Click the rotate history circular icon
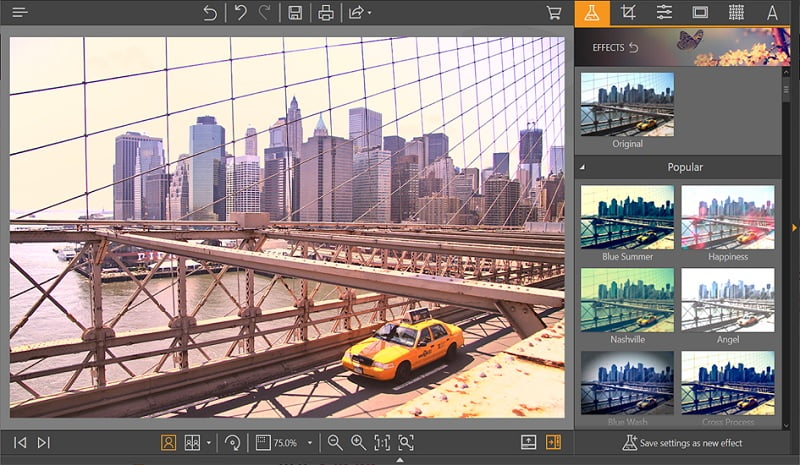800x465 pixels. tap(232, 443)
